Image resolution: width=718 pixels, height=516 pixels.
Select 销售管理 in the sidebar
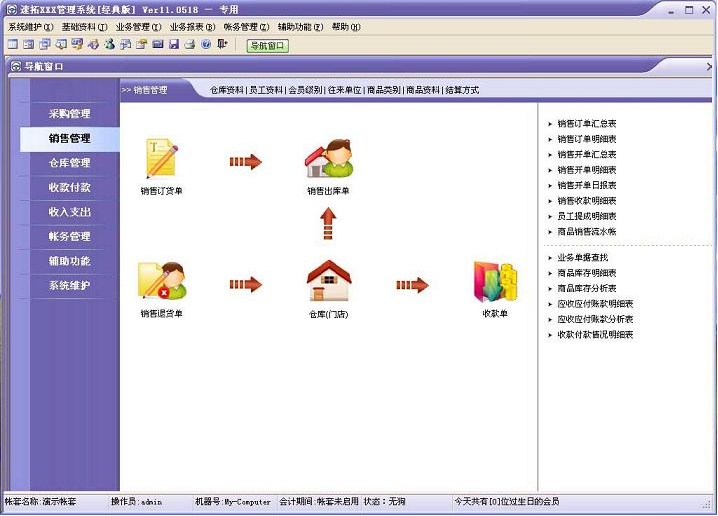click(x=70, y=138)
